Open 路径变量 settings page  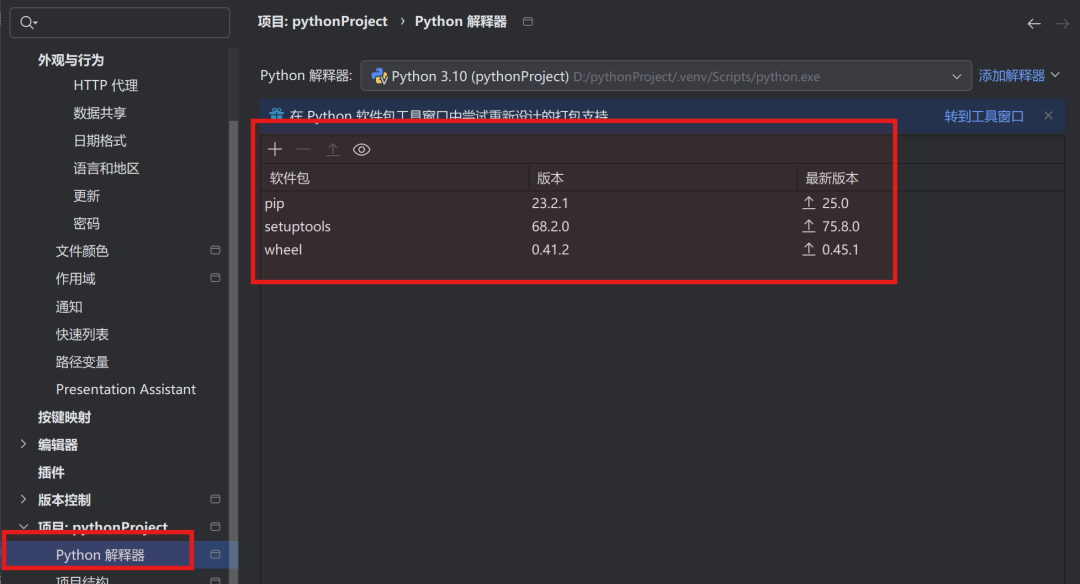(x=82, y=362)
